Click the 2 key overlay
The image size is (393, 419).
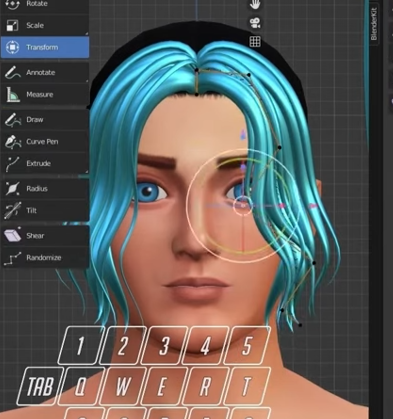122,346
